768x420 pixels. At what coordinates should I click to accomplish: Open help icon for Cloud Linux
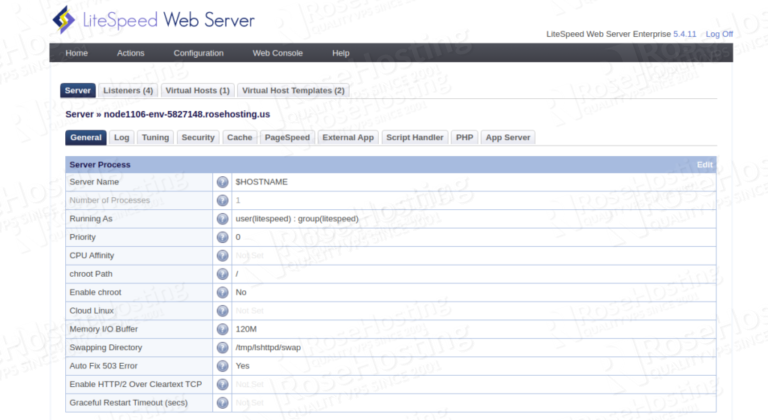tap(222, 311)
